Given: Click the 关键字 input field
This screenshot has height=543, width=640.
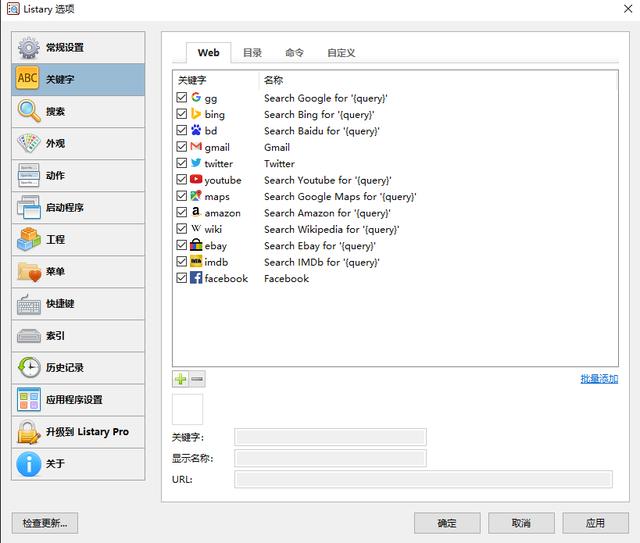Looking at the screenshot, I should tap(330, 437).
